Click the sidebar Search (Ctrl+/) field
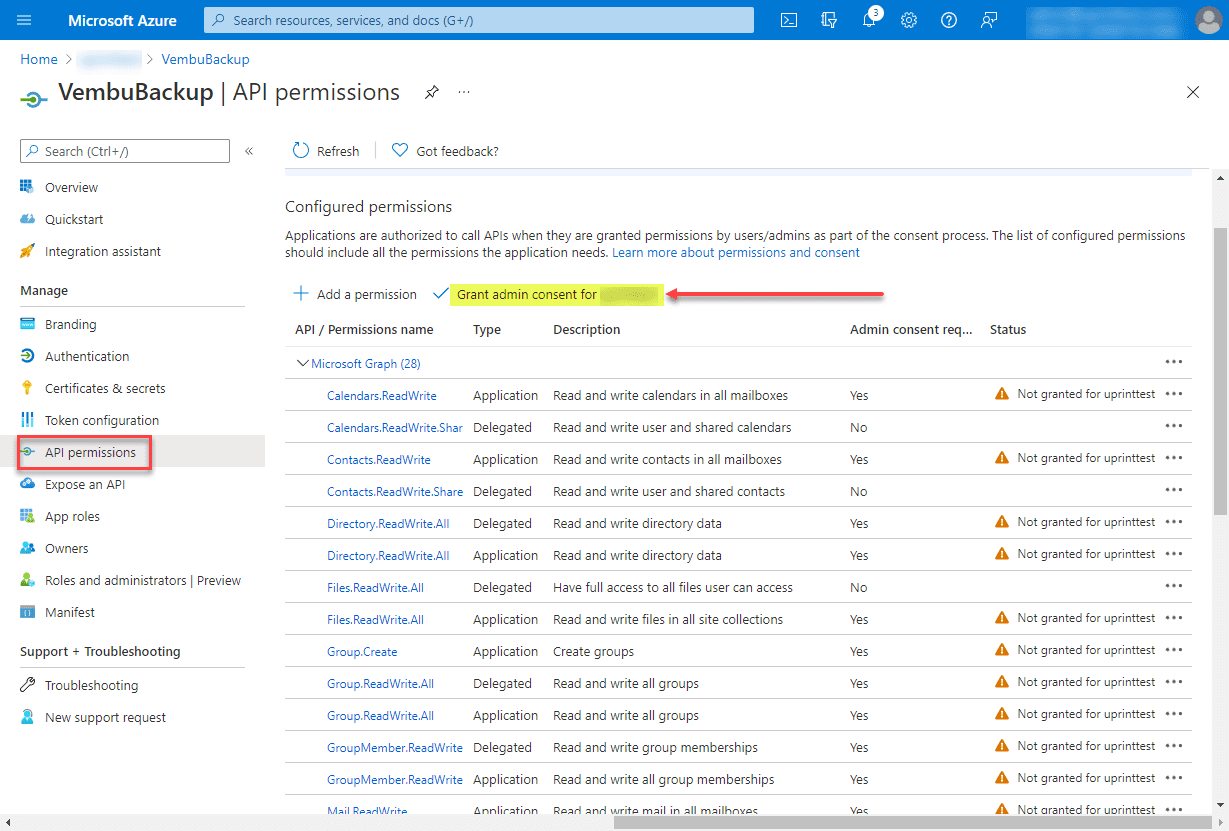This screenshot has height=831, width=1229. click(125, 151)
